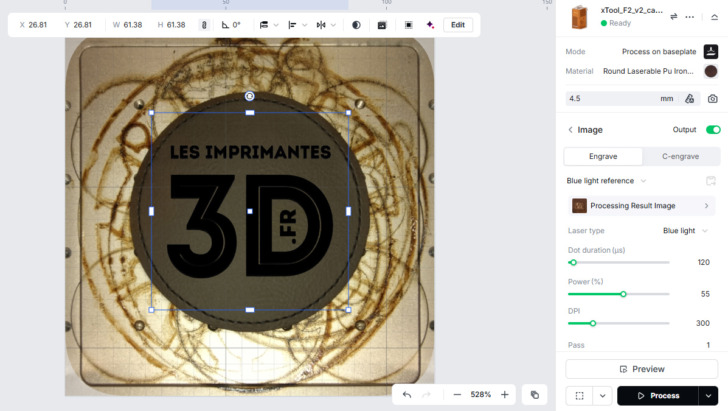
Task: Click the 528% zoom level value
Action: pos(481,395)
